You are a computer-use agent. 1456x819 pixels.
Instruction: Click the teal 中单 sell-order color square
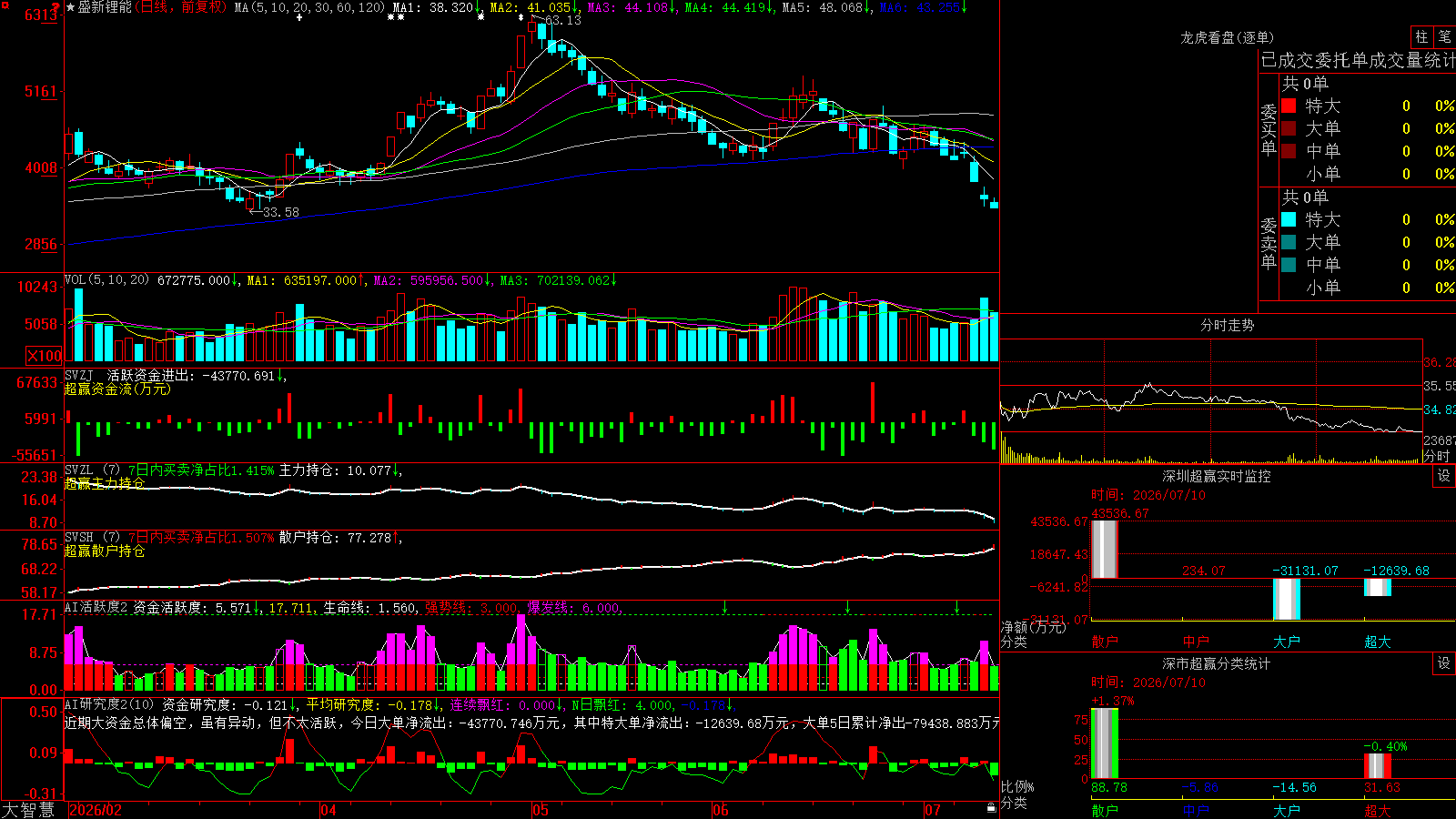(x=1289, y=265)
